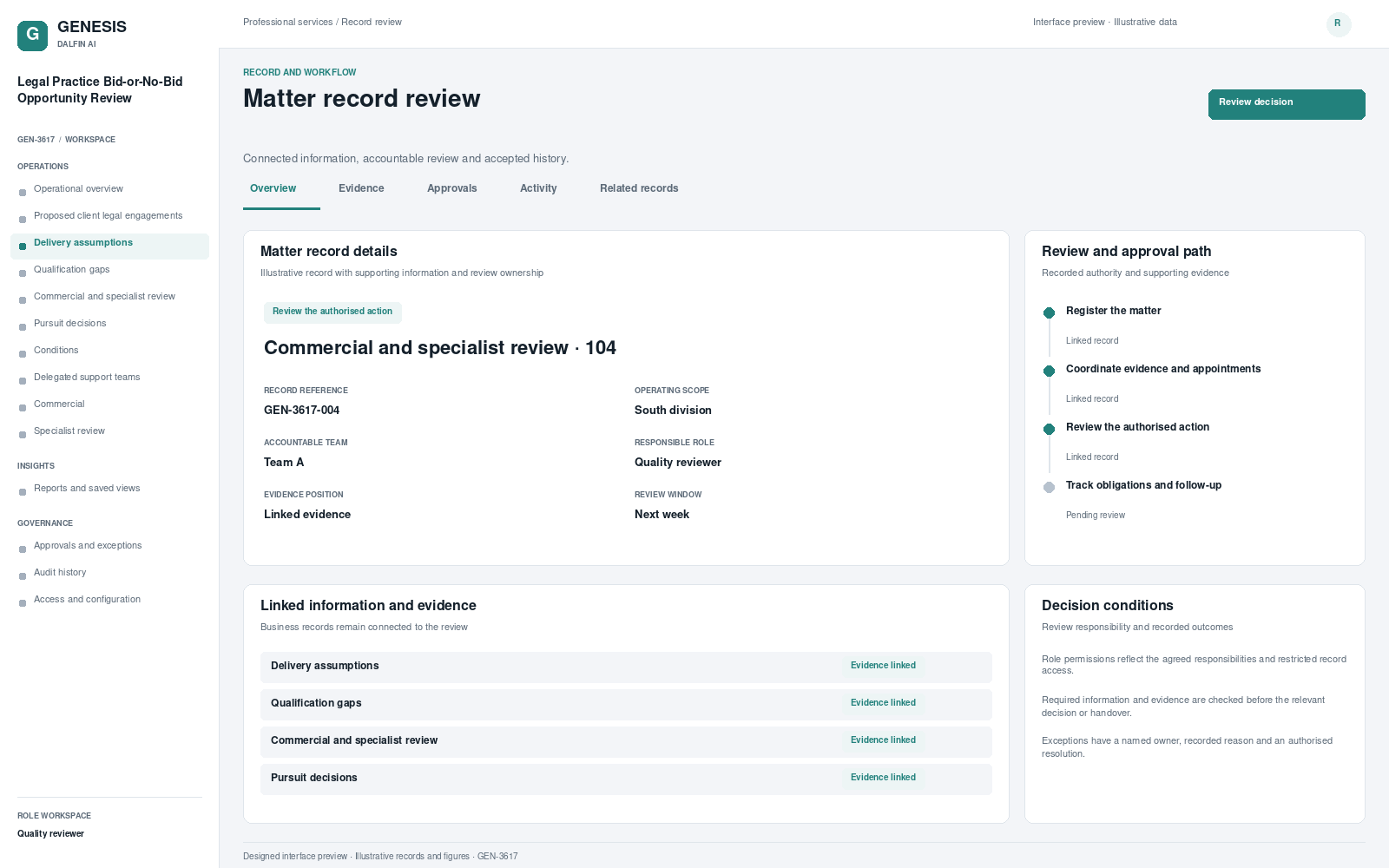The height and width of the screenshot is (868, 1389).
Task: Open Conditions in sidebar
Action: pos(109,351)
